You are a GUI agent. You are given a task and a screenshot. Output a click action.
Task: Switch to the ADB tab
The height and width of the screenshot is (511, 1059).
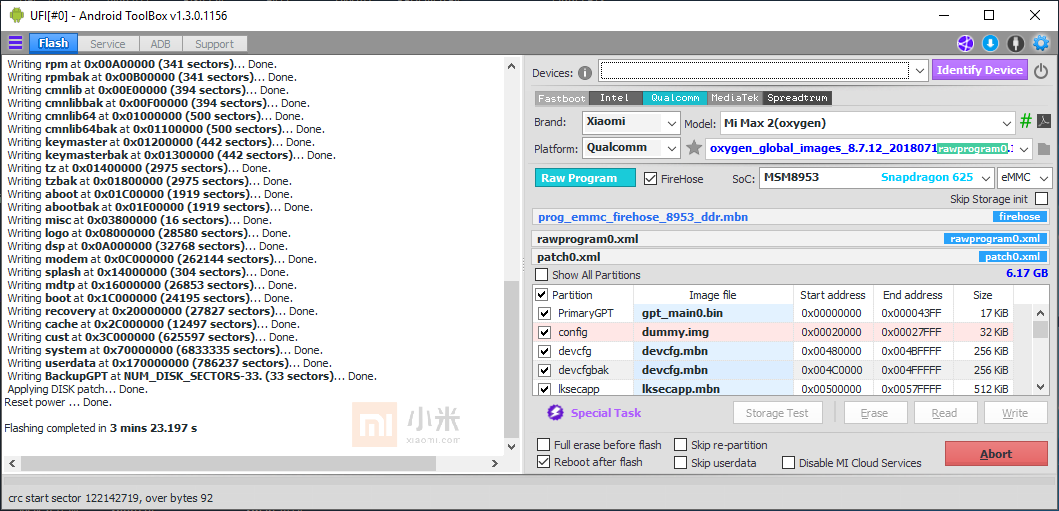tap(161, 44)
